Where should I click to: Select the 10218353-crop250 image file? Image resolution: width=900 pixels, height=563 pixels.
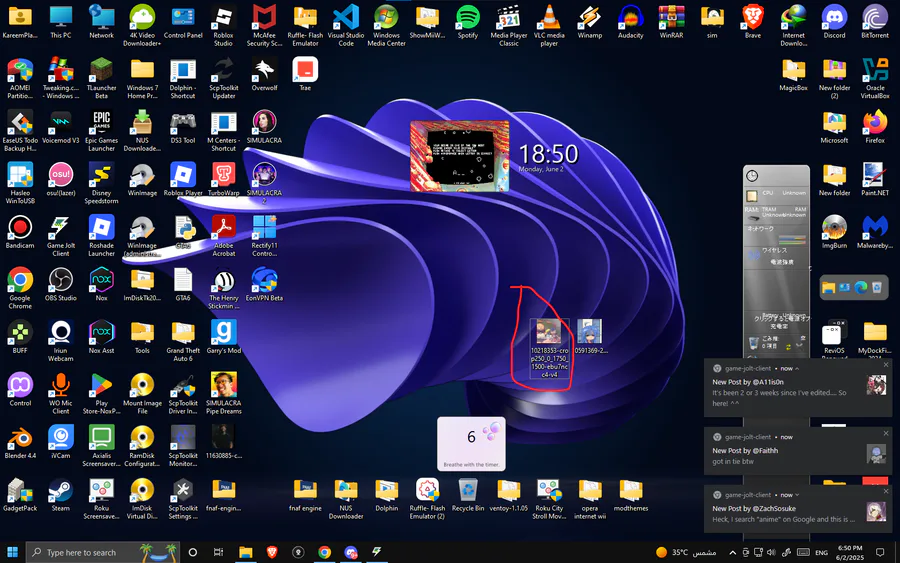click(x=549, y=348)
